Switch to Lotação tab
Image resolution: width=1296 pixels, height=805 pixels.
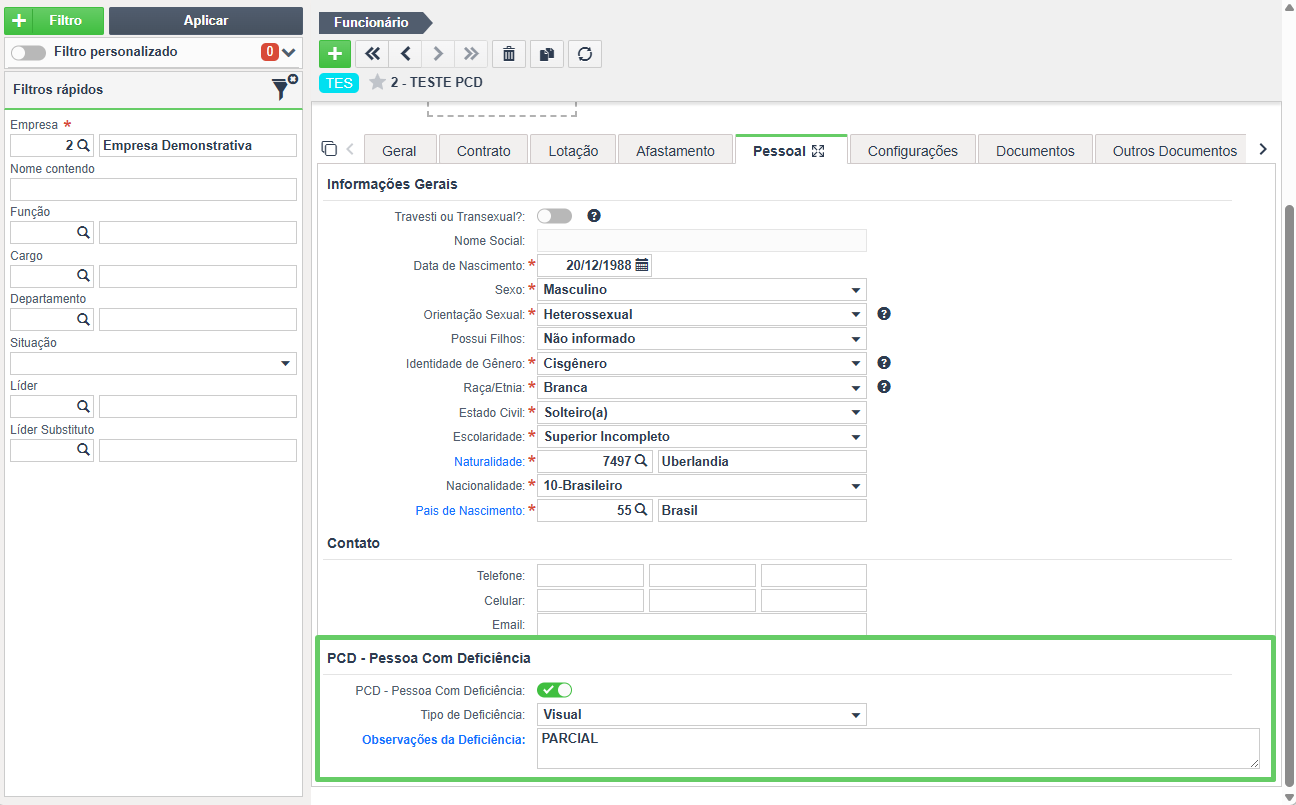[574, 150]
